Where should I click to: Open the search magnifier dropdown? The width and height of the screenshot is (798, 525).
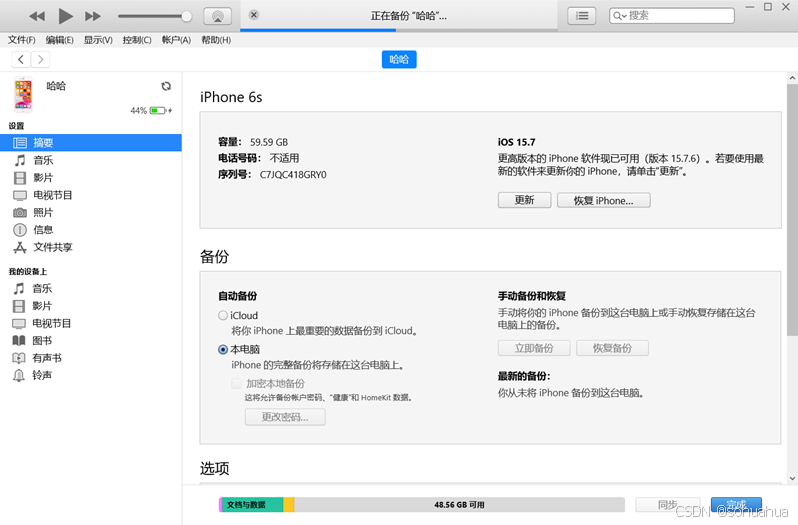pos(619,16)
